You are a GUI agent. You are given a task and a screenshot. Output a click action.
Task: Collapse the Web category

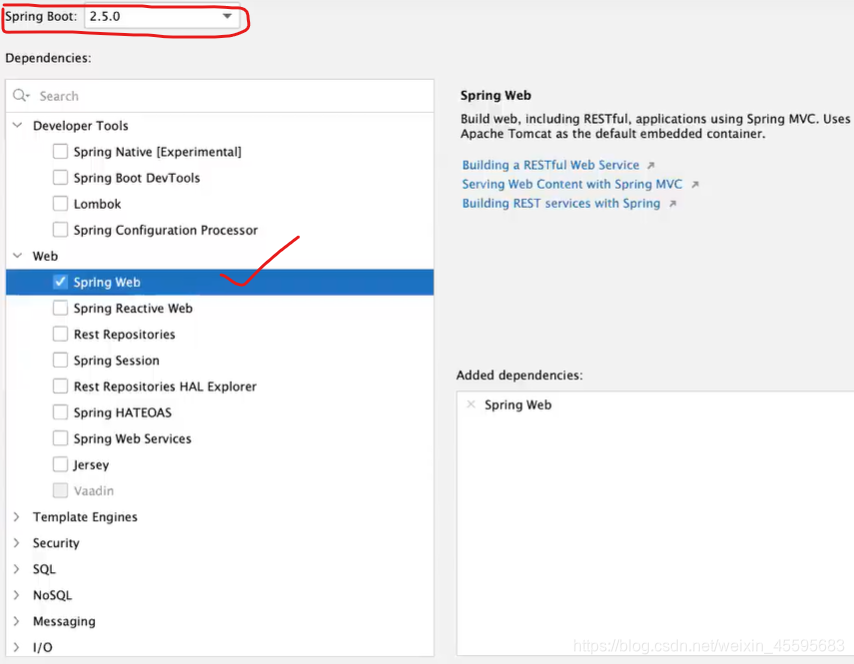pyautogui.click(x=17, y=255)
